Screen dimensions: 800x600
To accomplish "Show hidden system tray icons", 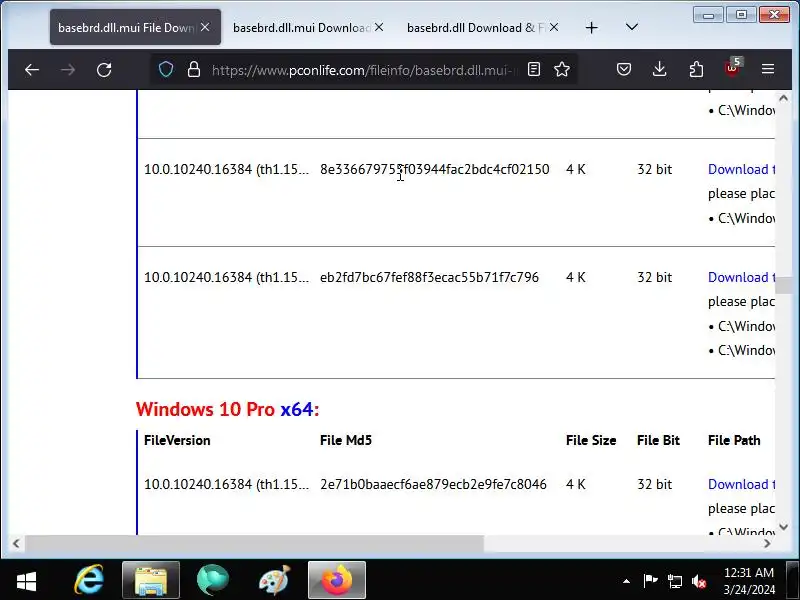I will 627,581.
